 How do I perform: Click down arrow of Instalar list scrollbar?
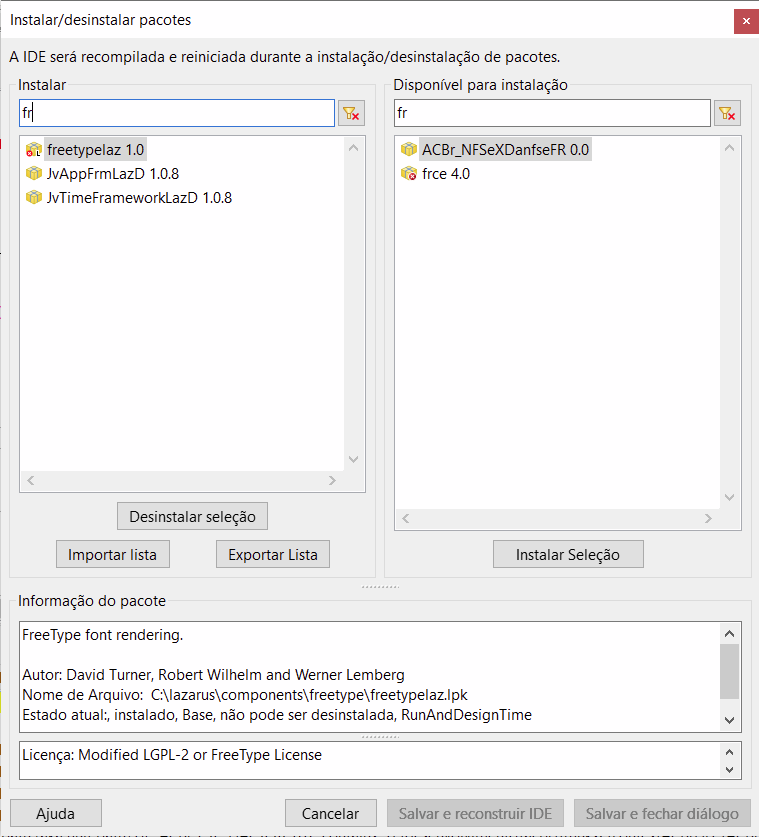pos(353,459)
